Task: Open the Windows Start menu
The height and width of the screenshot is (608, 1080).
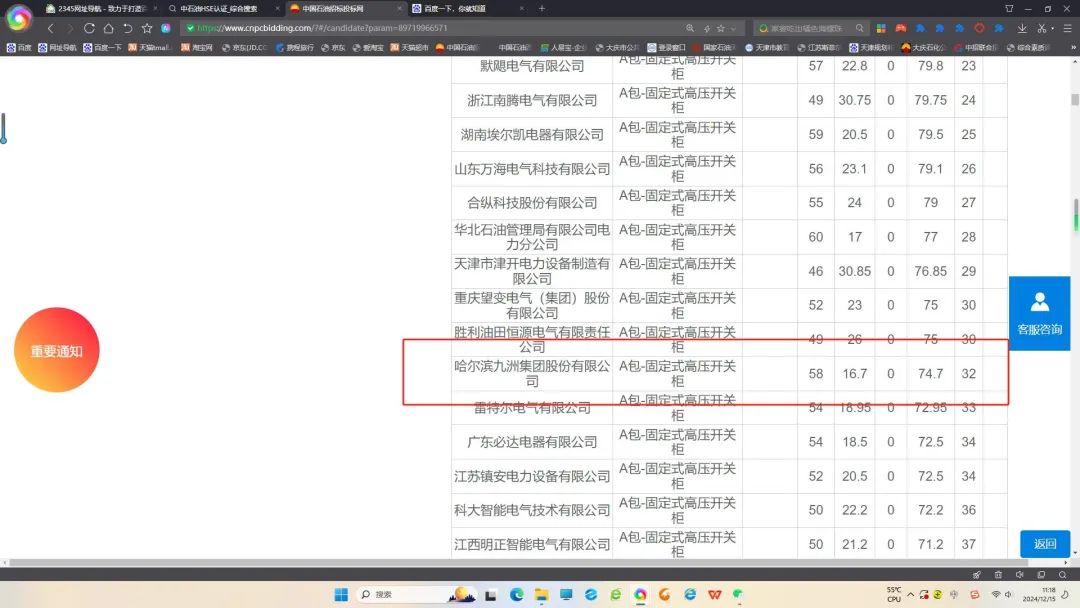Action: coord(341,594)
